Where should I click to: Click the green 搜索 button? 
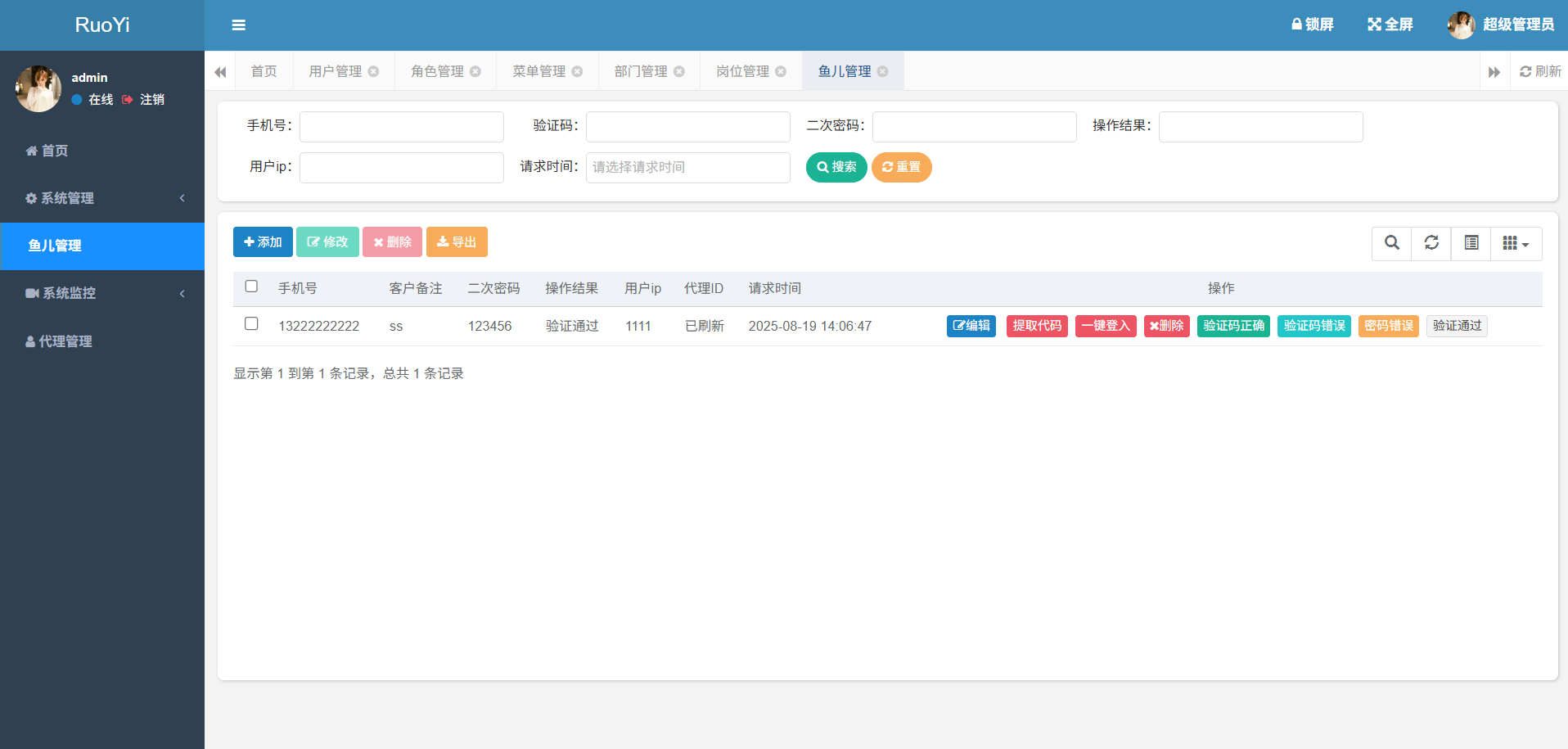coord(836,167)
